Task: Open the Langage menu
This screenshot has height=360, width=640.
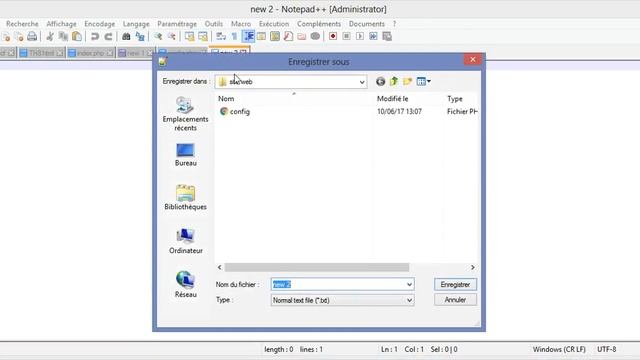Action: 136,24
